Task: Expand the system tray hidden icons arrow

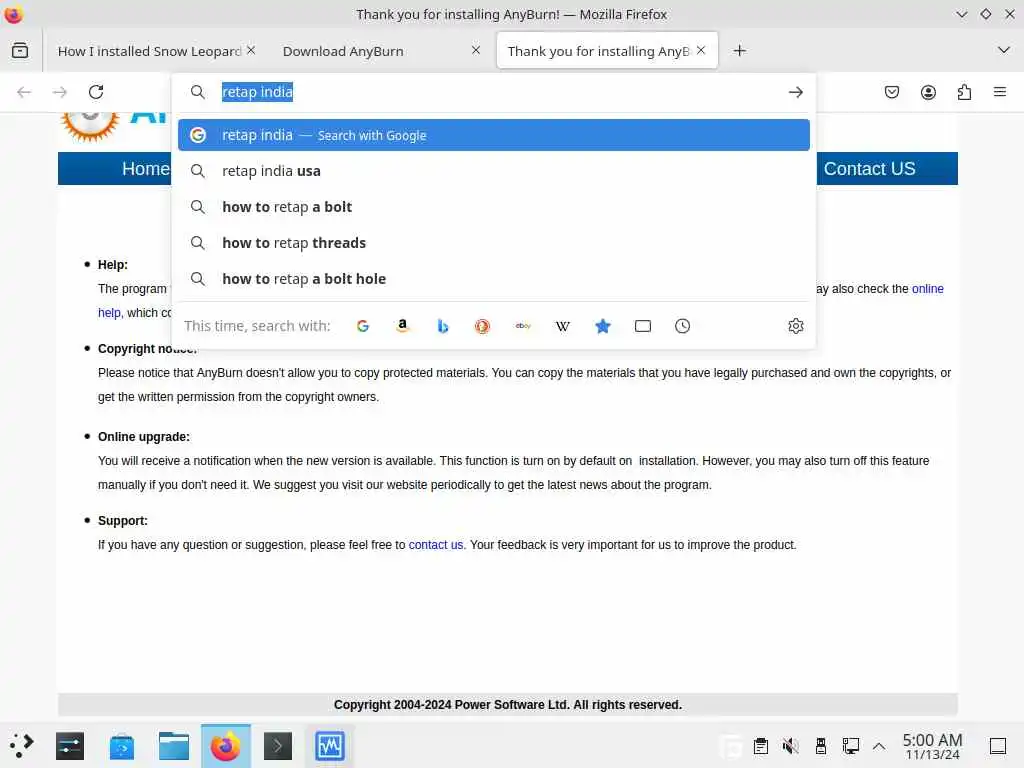Action: click(x=879, y=746)
